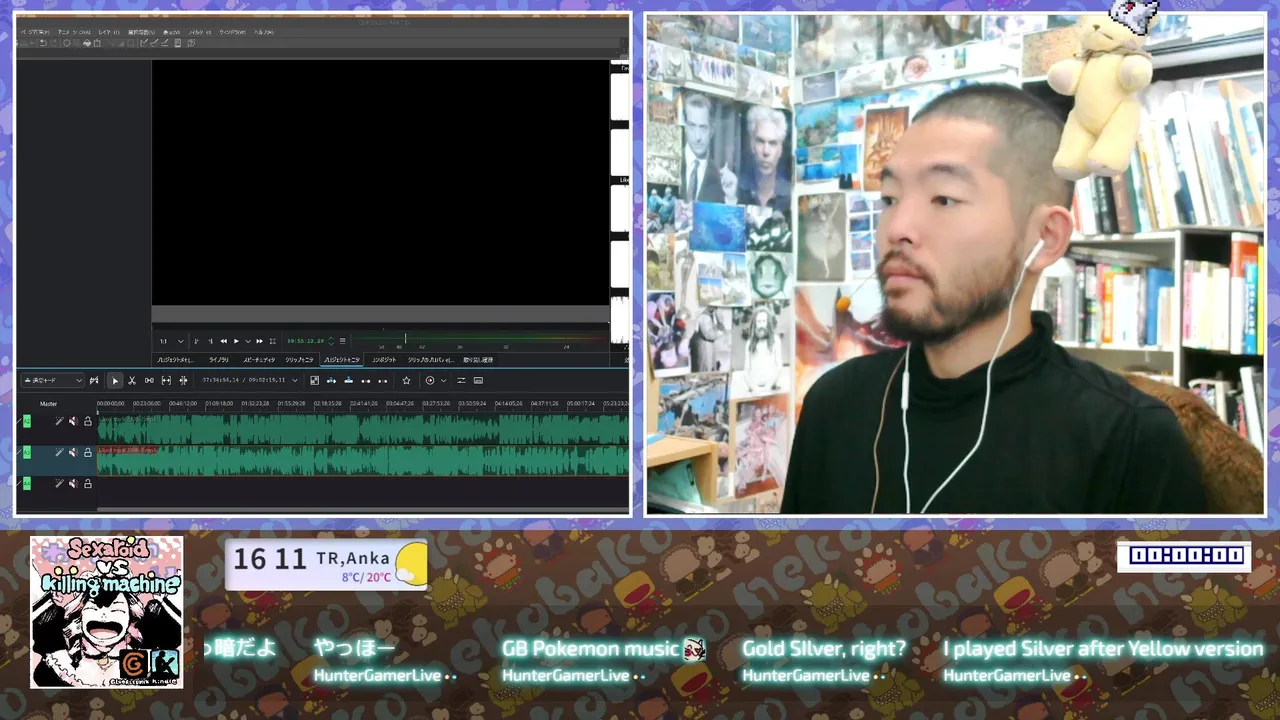1280x720 pixels.
Task: Click the timeline record button icon
Action: point(430,380)
